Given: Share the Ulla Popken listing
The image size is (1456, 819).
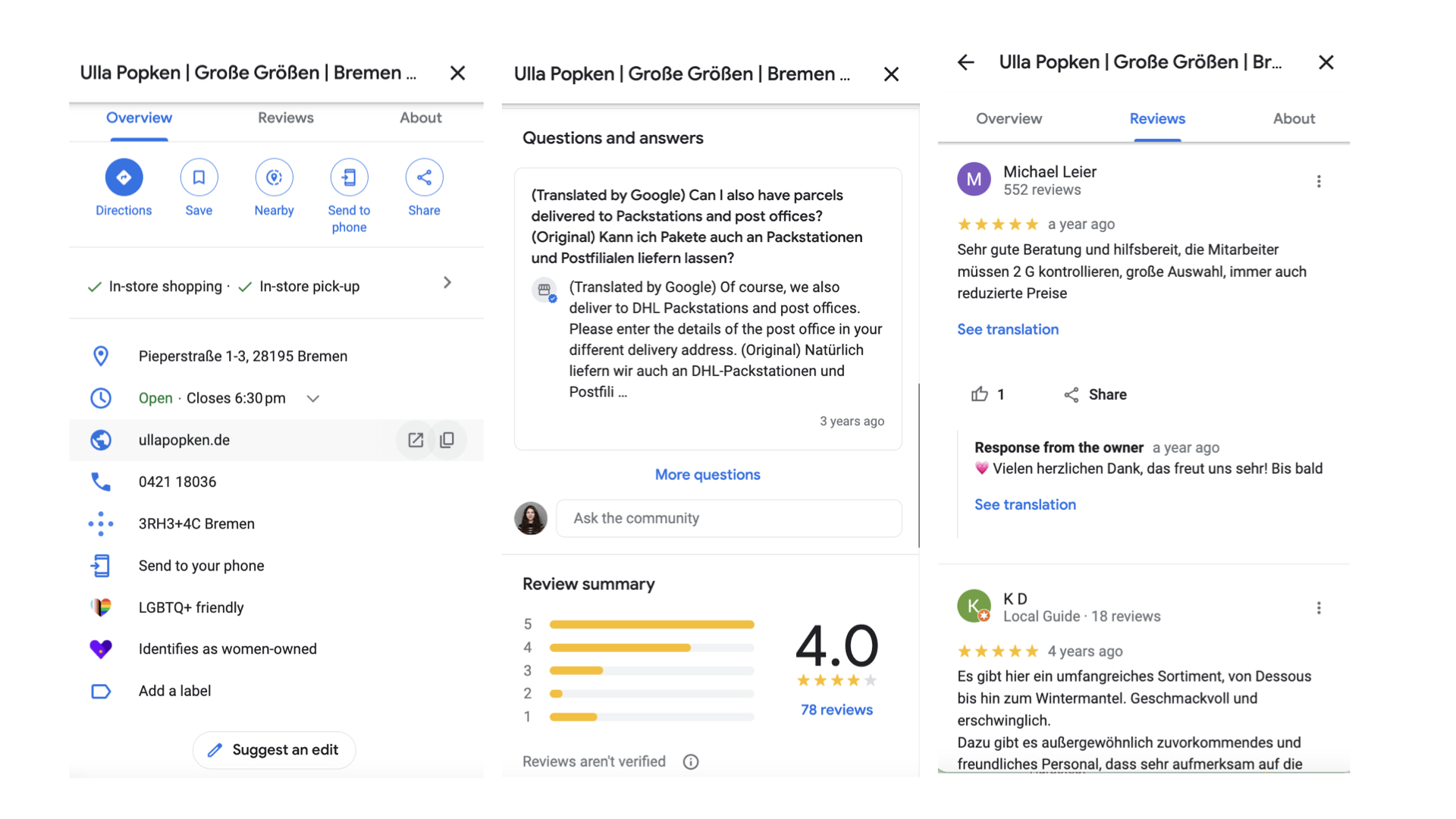Looking at the screenshot, I should coord(424,177).
